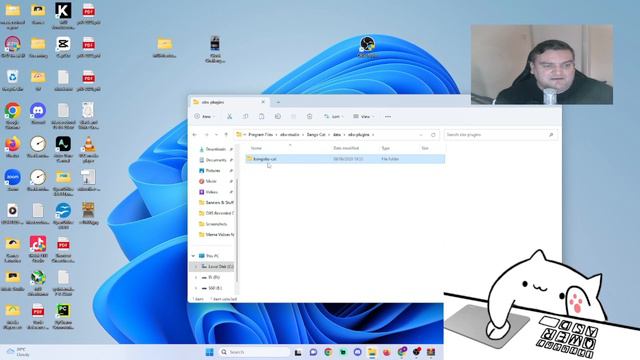Expand the Local Disk (C:) node
Screen dimensions: 640x360
[x=196, y=267]
